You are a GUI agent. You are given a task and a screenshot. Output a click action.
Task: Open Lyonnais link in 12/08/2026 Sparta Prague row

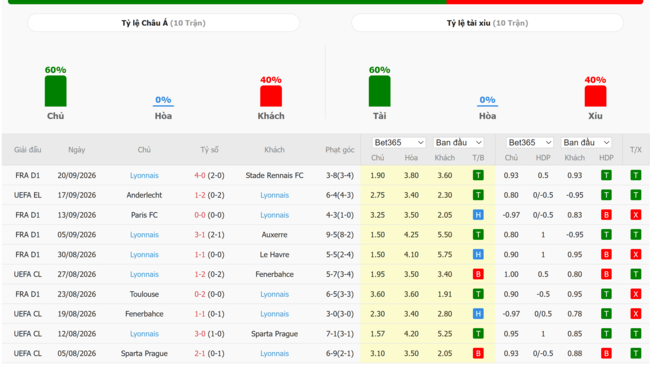[144, 334]
